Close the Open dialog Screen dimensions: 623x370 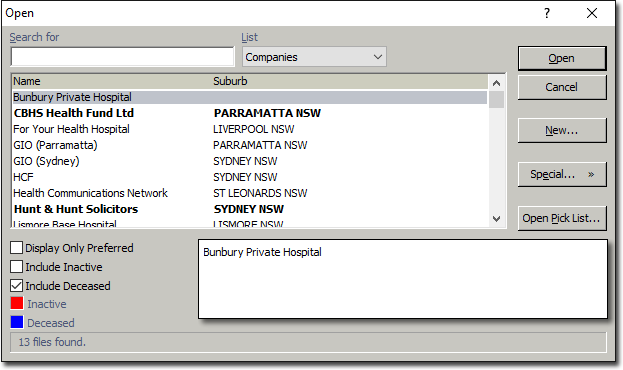point(592,13)
